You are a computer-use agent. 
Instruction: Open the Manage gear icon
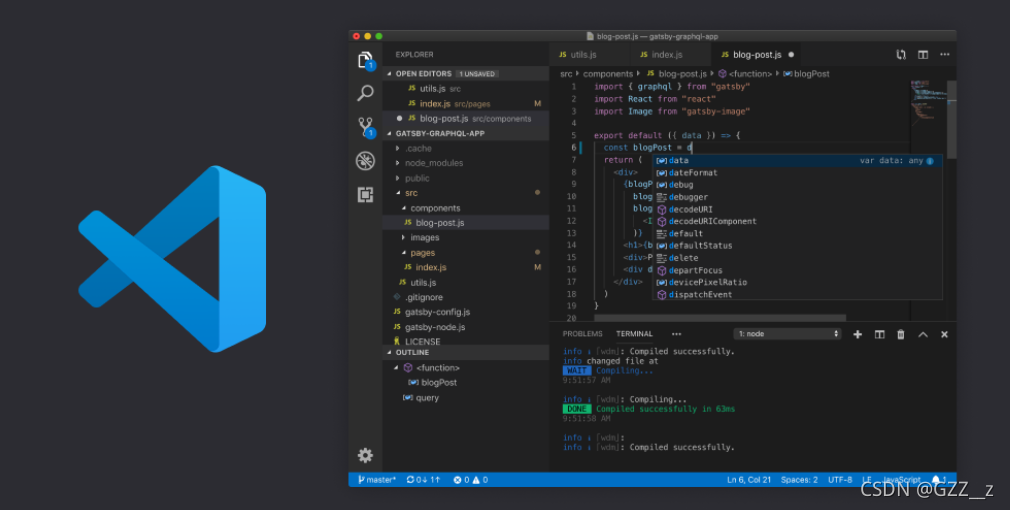365,455
